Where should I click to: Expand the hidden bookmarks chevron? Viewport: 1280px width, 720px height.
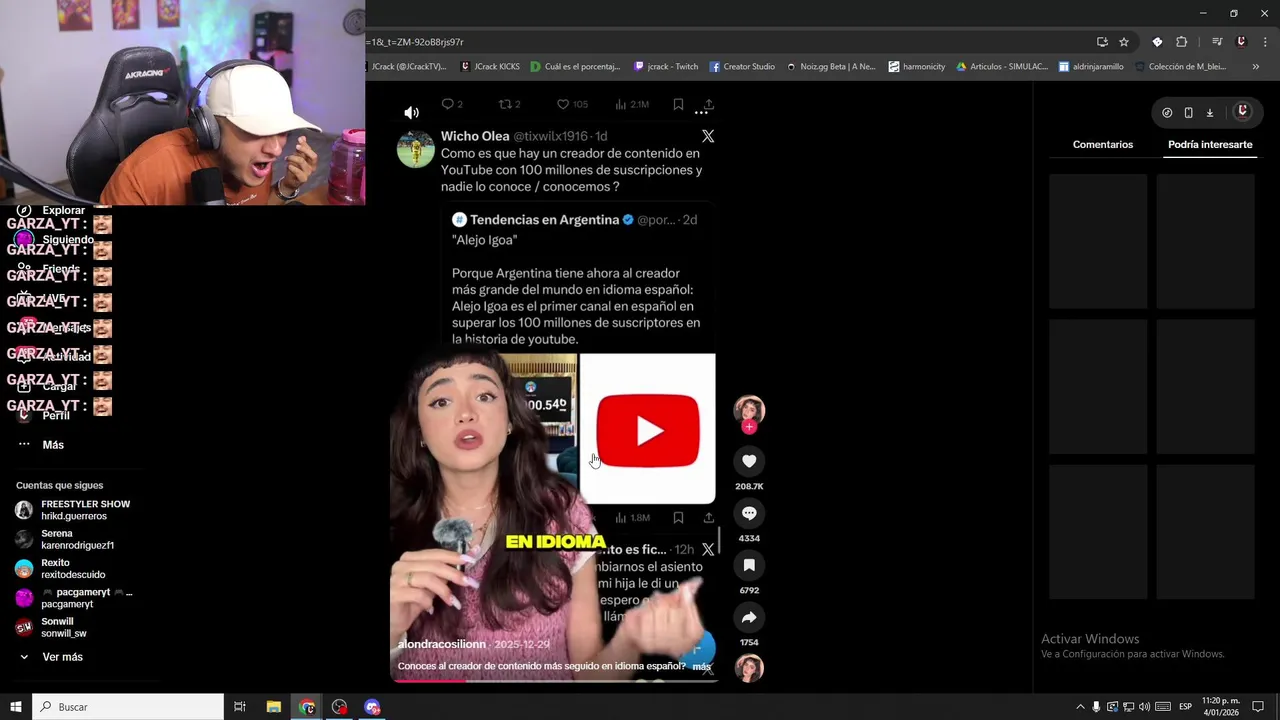(1256, 67)
